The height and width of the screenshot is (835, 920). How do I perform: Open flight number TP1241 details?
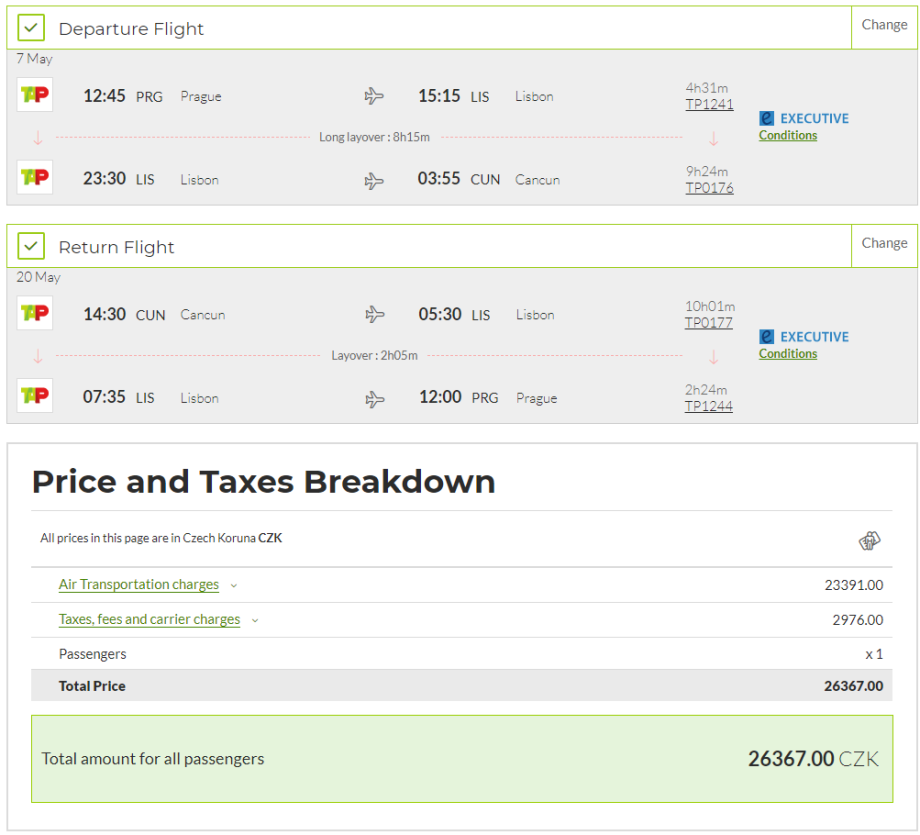709,104
